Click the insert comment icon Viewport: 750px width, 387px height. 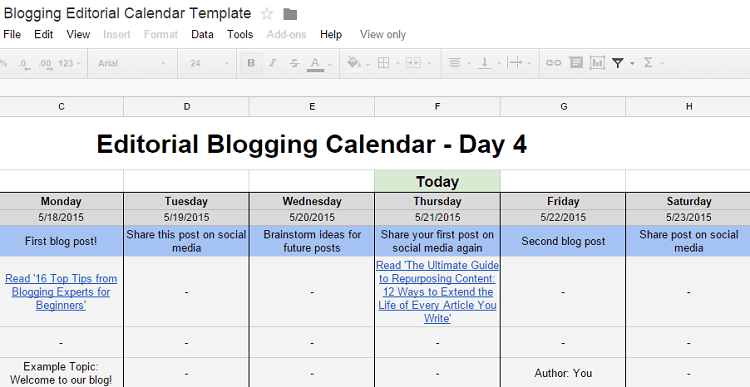[576, 63]
